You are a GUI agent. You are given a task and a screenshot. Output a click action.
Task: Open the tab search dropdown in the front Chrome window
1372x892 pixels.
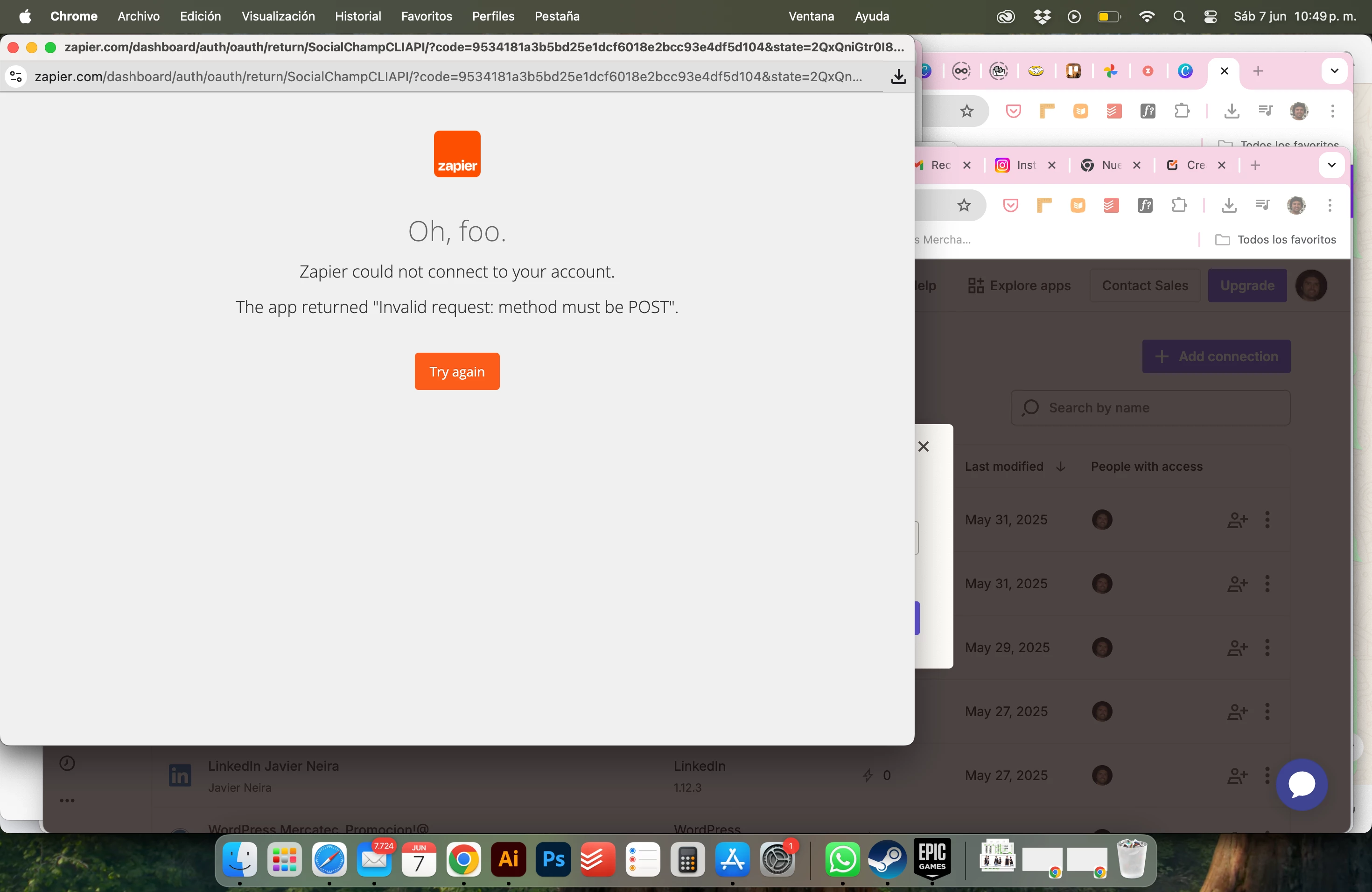pyautogui.click(x=1331, y=165)
